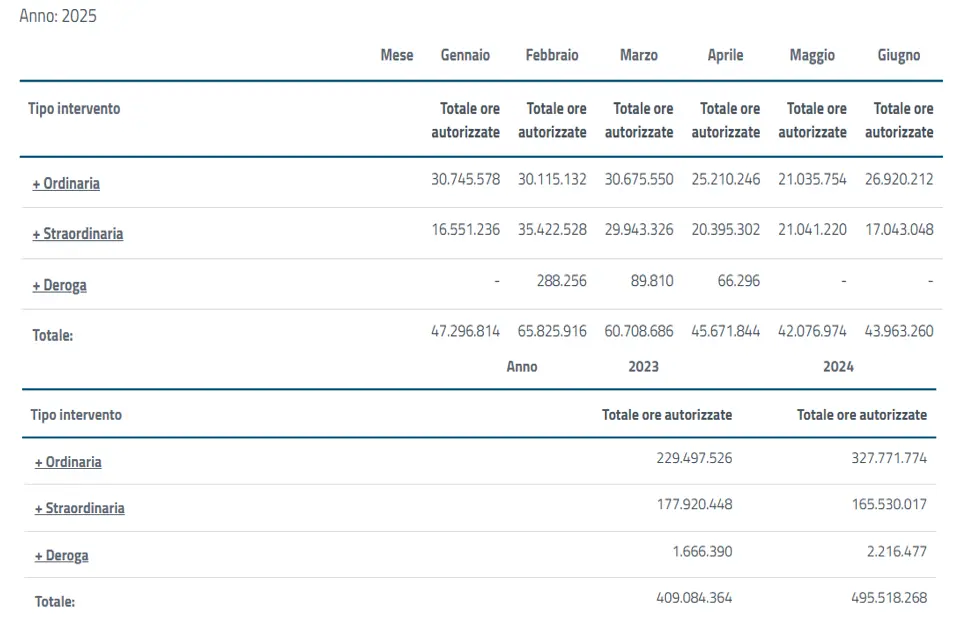The height and width of the screenshot is (636, 960).
Task: Expand Ordinaria row in the 2023/2024 table
Action: (68, 462)
